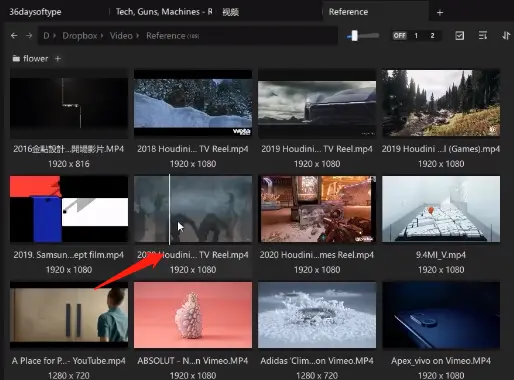This screenshot has height=380, width=514.
Task: Select 2019 Houdini TV Reel thumbnail
Action: pyautogui.click(x=317, y=103)
